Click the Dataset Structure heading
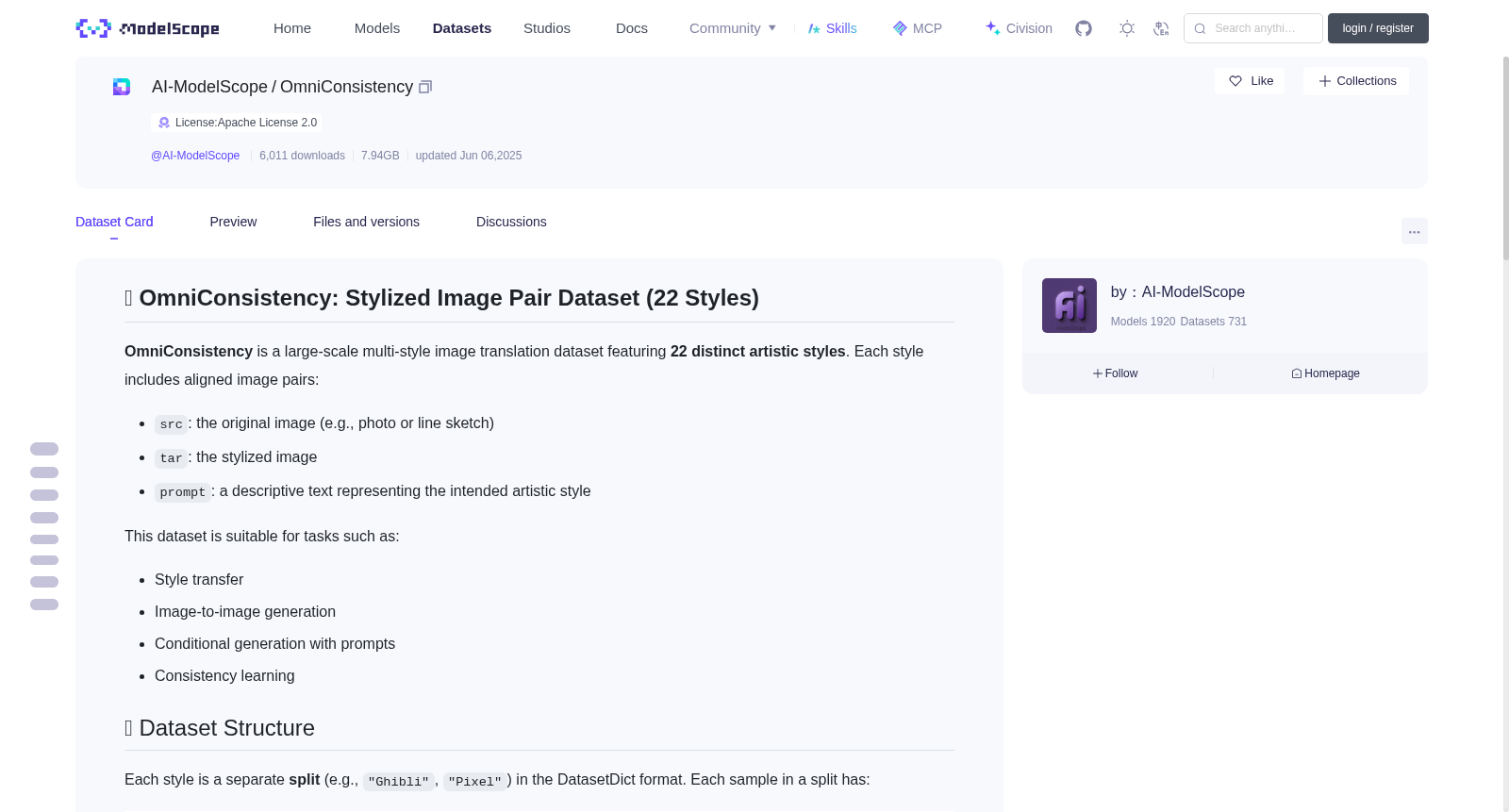The width and height of the screenshot is (1509, 812). tap(220, 728)
